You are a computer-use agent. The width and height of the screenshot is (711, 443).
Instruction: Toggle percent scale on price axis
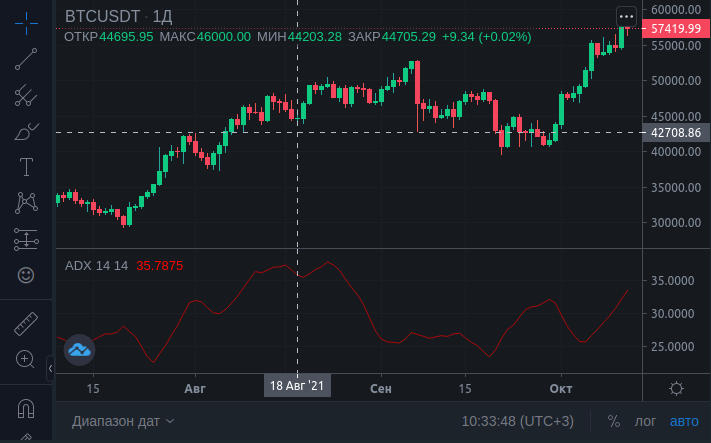pyautogui.click(x=613, y=421)
